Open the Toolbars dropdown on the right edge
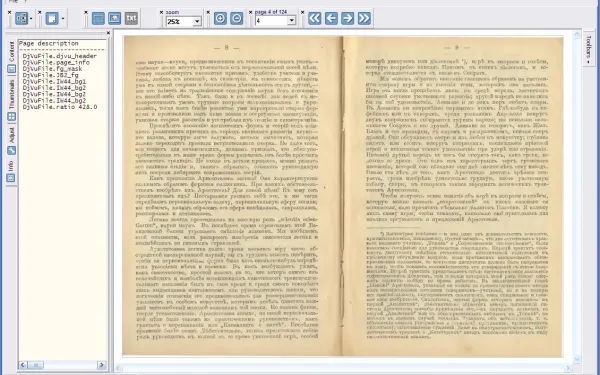 click(589, 49)
